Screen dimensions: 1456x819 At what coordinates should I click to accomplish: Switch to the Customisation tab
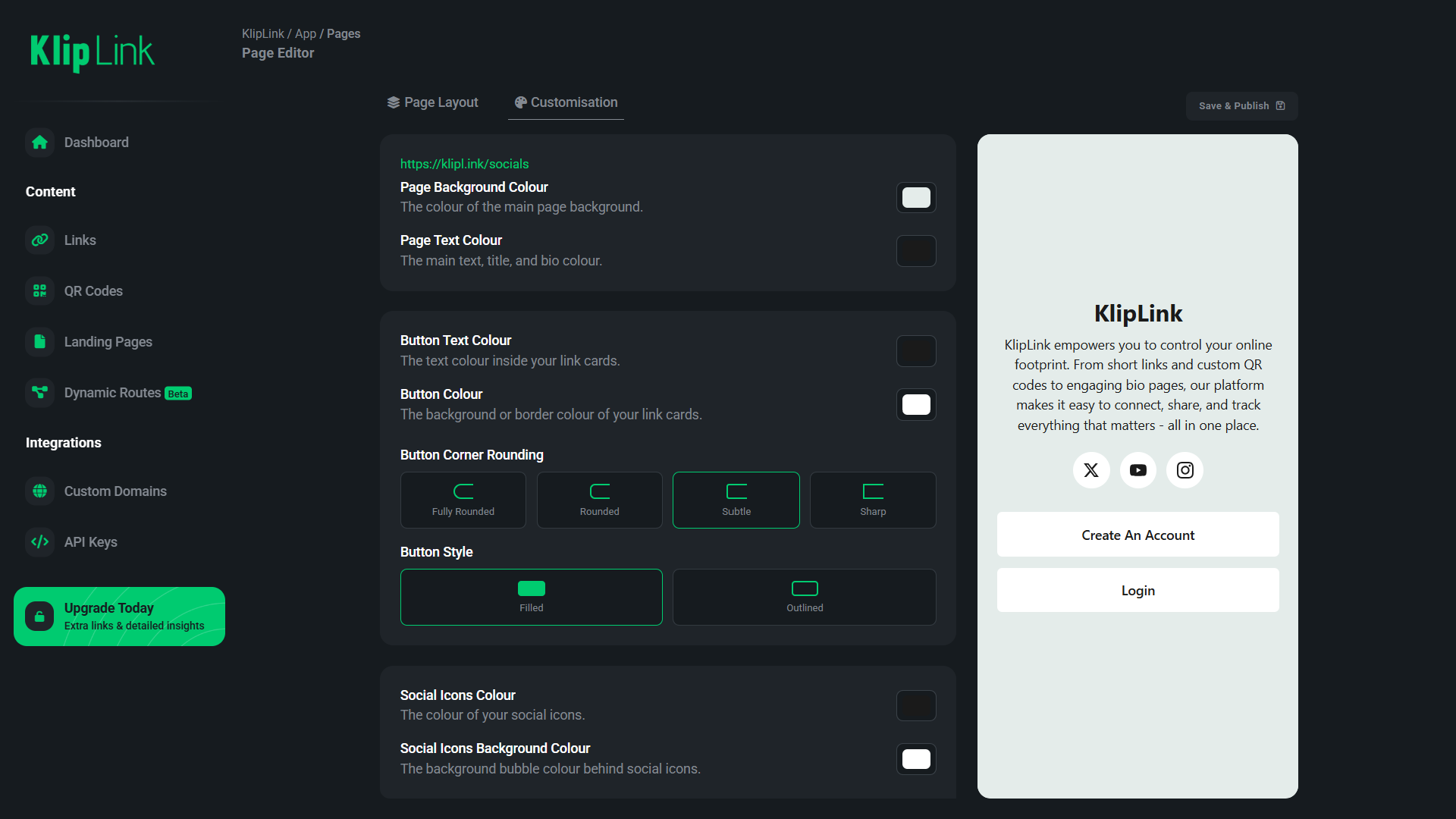(566, 102)
